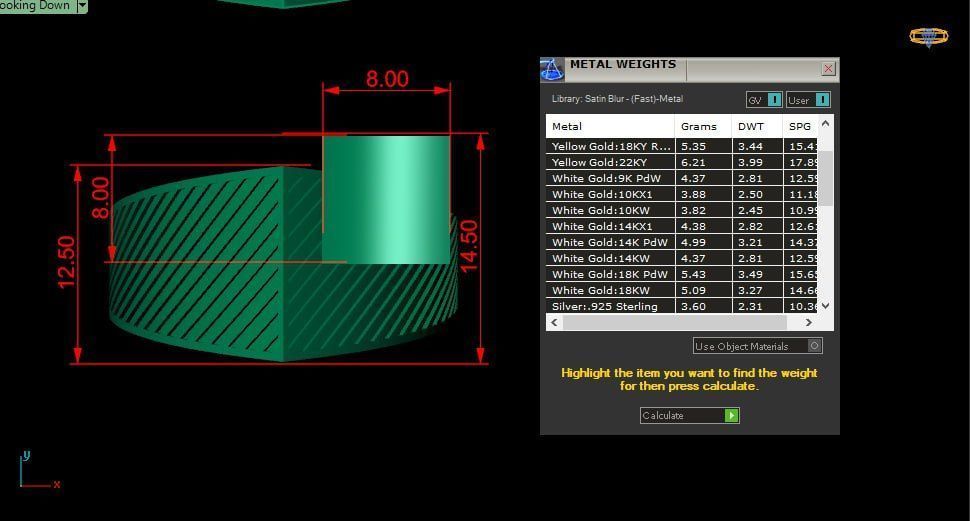This screenshot has width=970, height=521.
Task: Sort by the SPG column header
Action: [800, 126]
